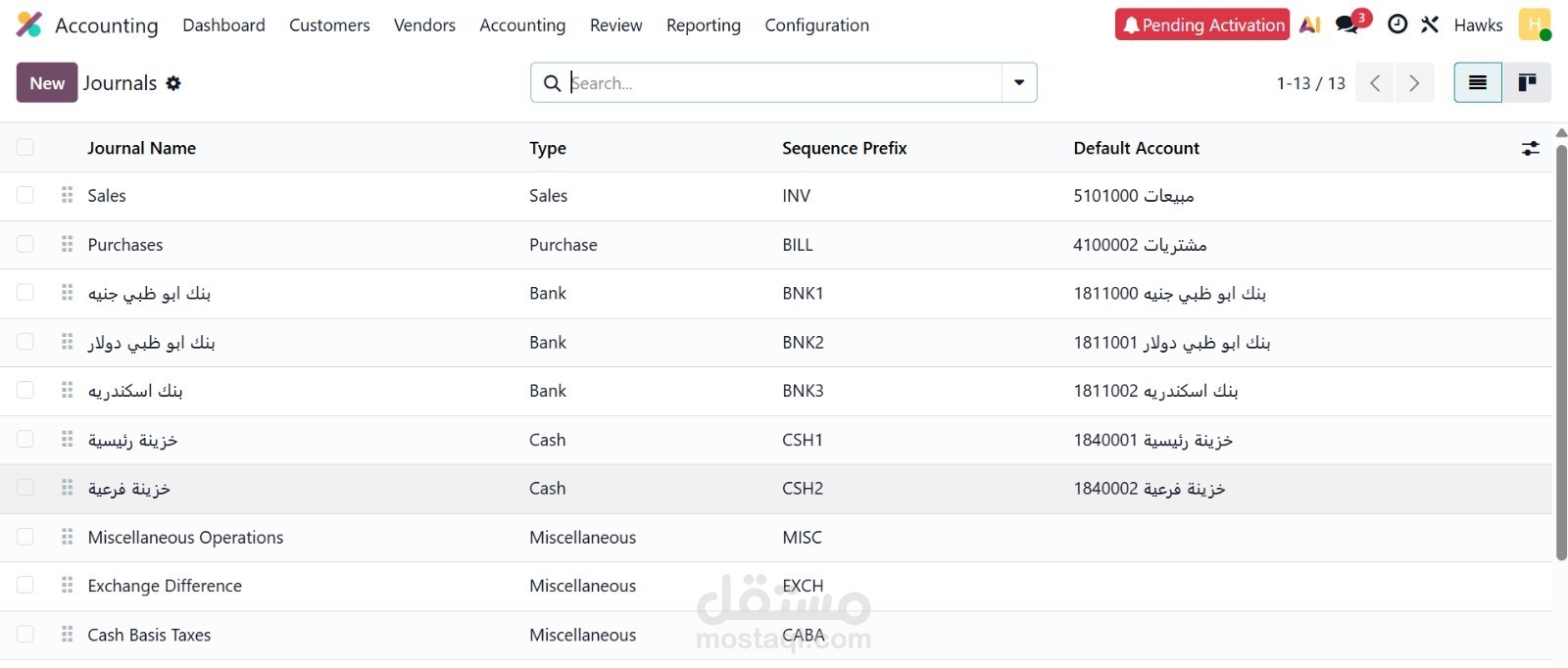
Task: Click drag handle of BNK2 row
Action: pos(67,342)
